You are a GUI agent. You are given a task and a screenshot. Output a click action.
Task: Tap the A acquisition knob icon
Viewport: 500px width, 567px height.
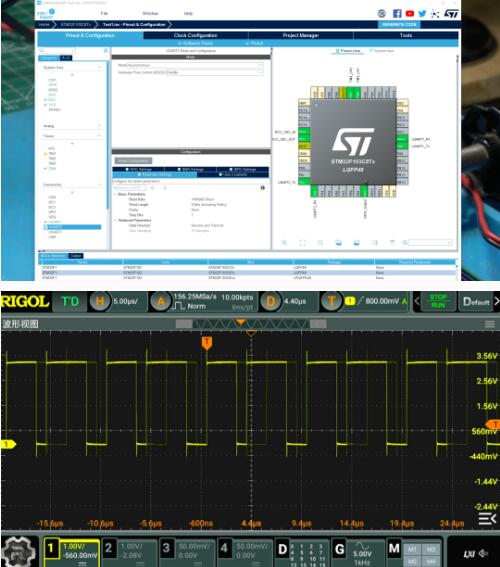pyautogui.click(x=161, y=301)
